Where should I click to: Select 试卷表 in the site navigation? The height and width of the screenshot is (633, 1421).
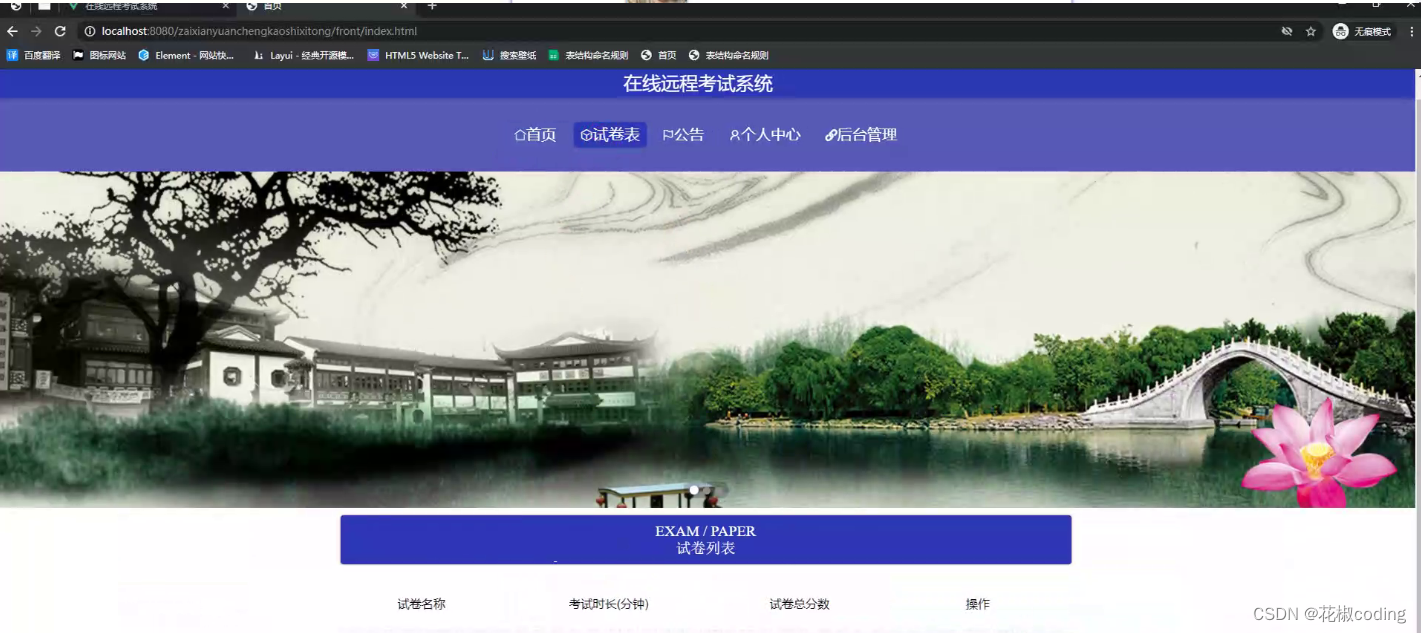(610, 135)
